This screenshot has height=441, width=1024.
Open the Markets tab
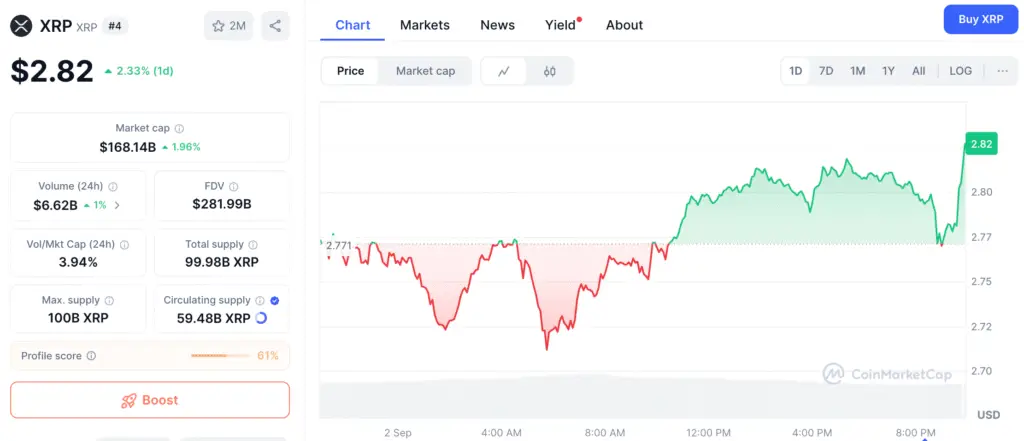pos(424,25)
